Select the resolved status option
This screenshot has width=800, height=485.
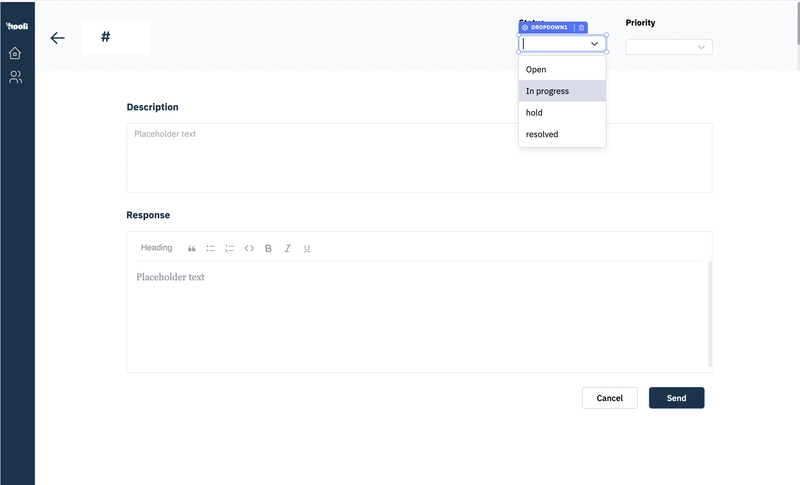tap(562, 134)
